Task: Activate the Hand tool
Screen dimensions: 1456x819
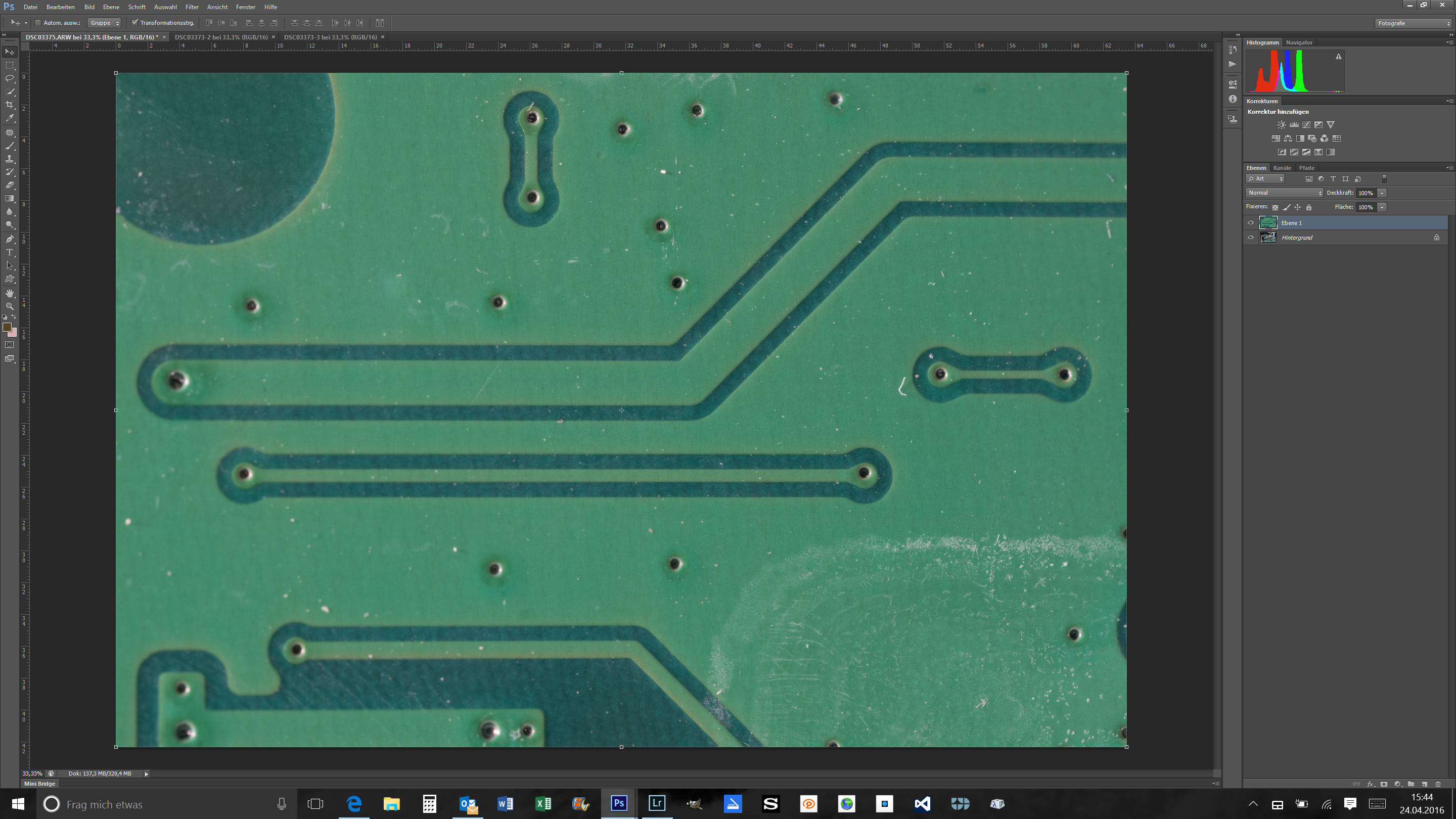Action: point(10,293)
